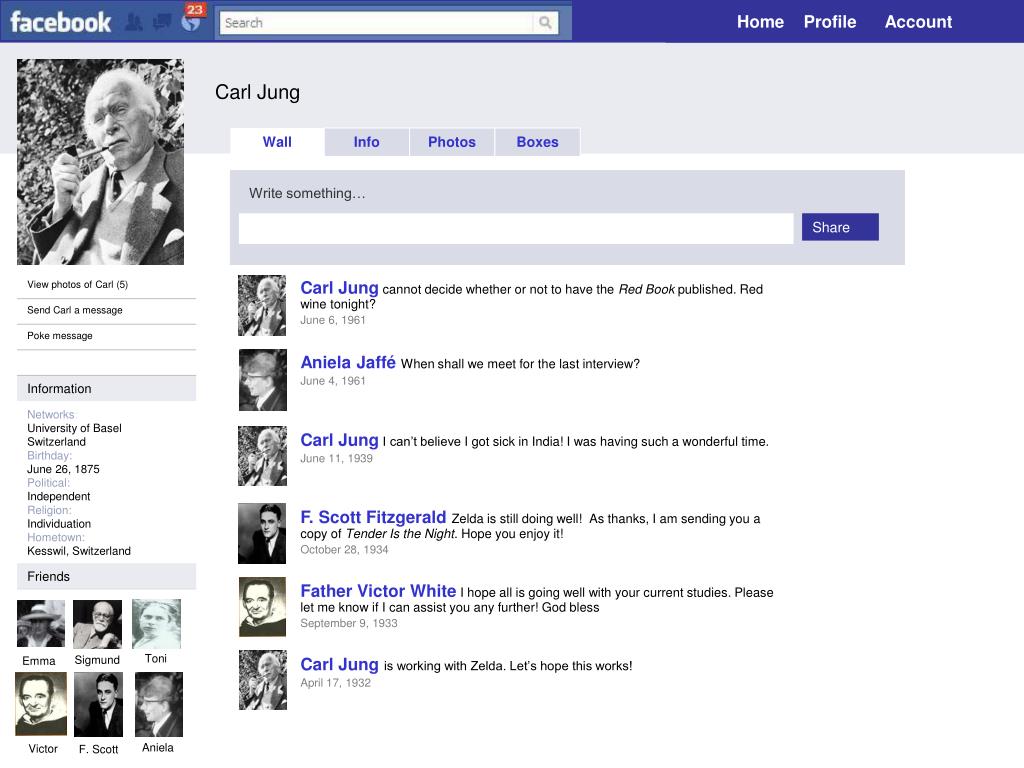This screenshot has height=768, width=1024.
Task: Open friend Emma's photo
Action: [x=41, y=624]
